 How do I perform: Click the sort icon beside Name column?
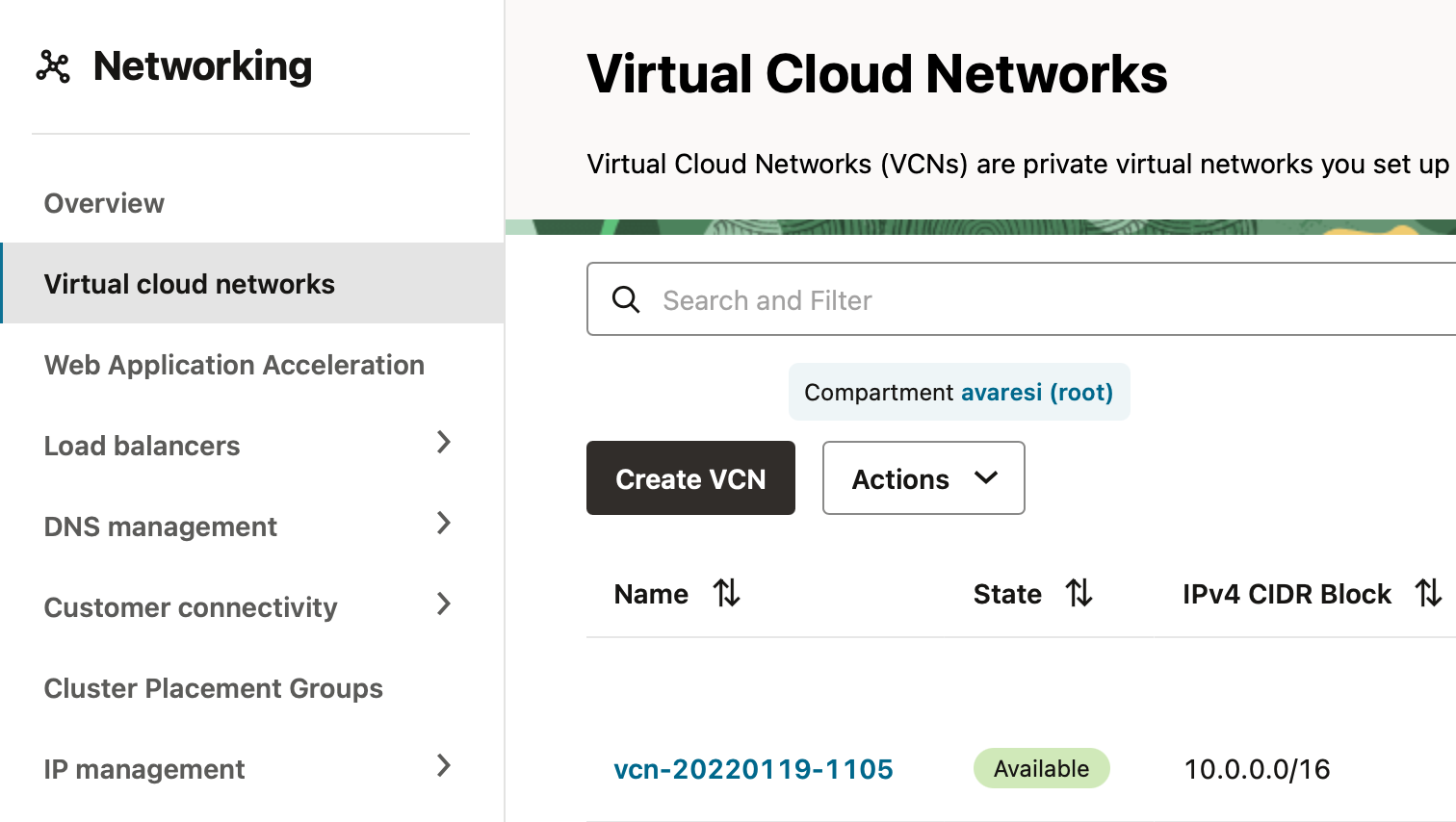coord(727,594)
